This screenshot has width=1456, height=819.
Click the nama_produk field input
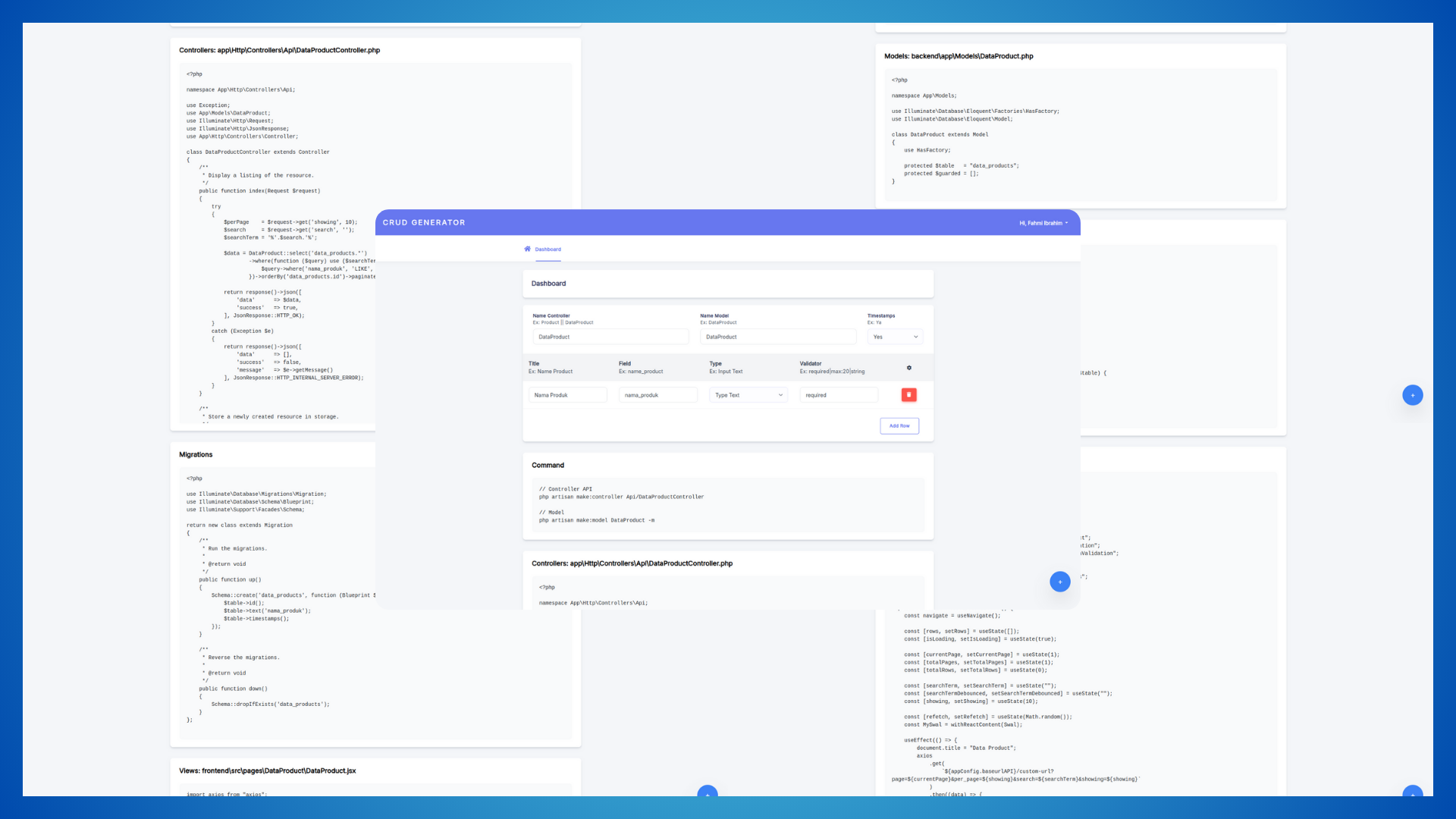(657, 395)
